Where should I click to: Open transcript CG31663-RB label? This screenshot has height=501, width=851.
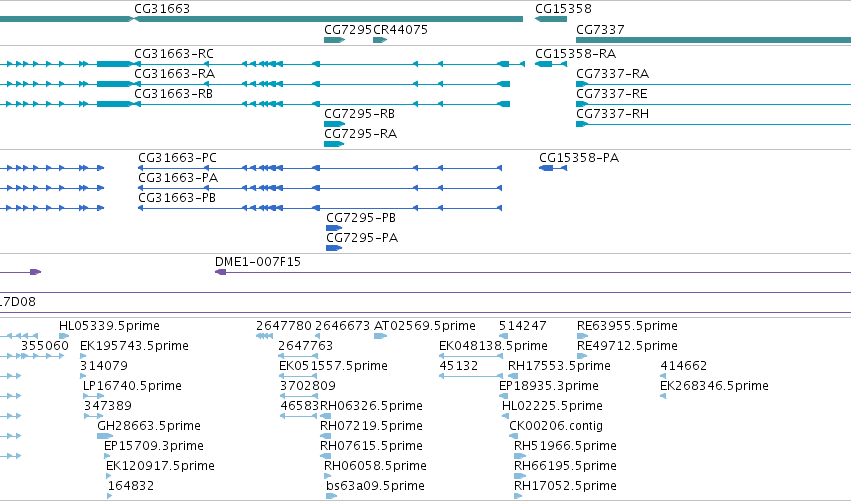click(174, 93)
